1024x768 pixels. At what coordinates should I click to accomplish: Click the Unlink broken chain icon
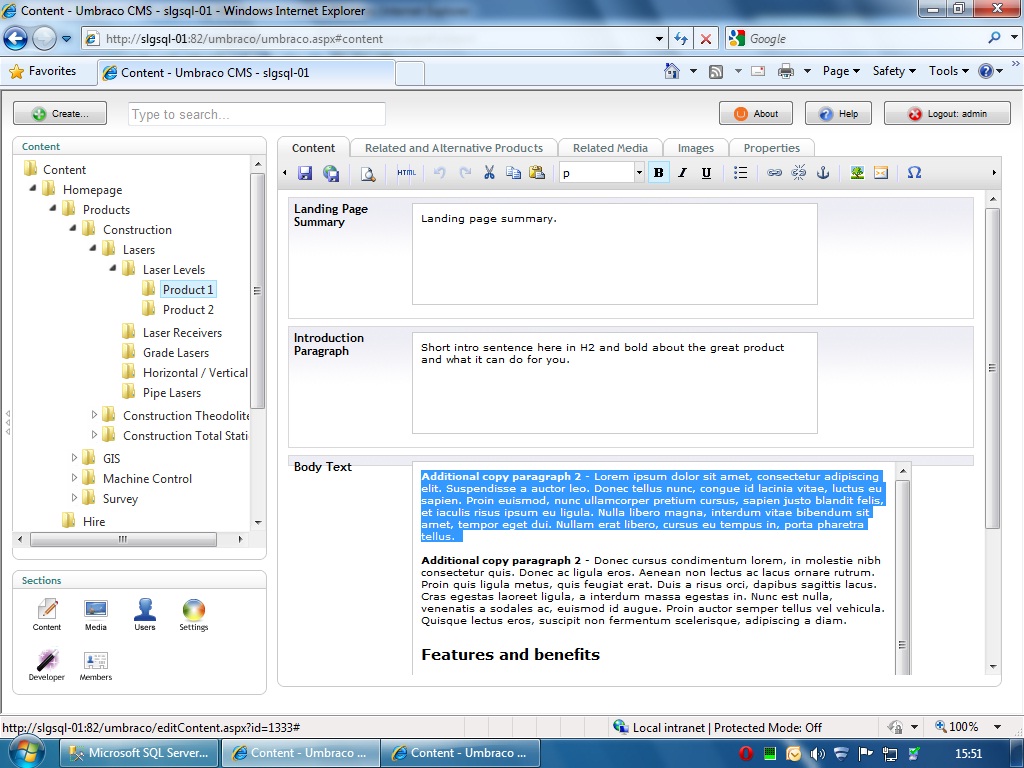tap(798, 172)
